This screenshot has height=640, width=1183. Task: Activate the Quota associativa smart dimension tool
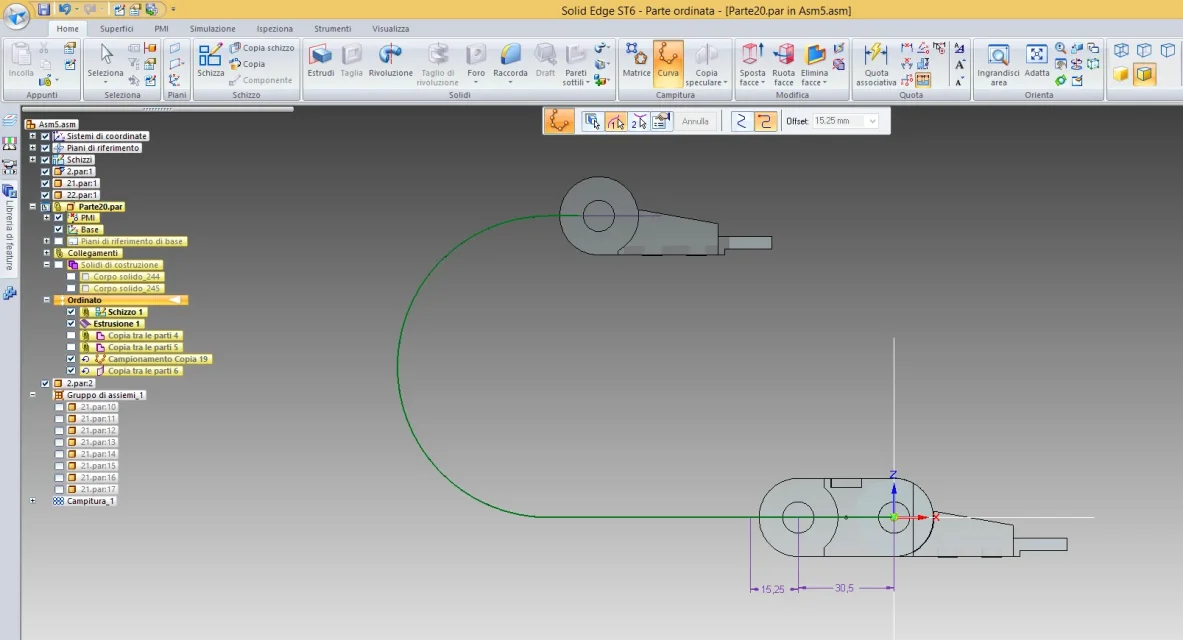click(x=876, y=64)
